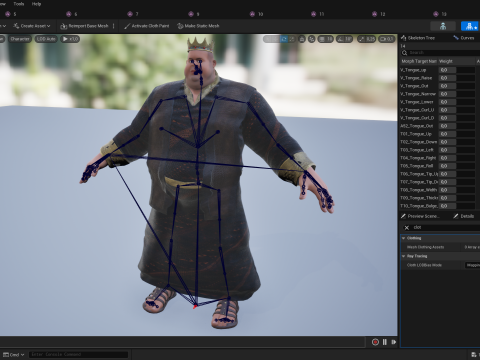Open the playback speed x1.0 menu
Image resolution: width=480 pixels, height=360 pixels.
click(70, 39)
